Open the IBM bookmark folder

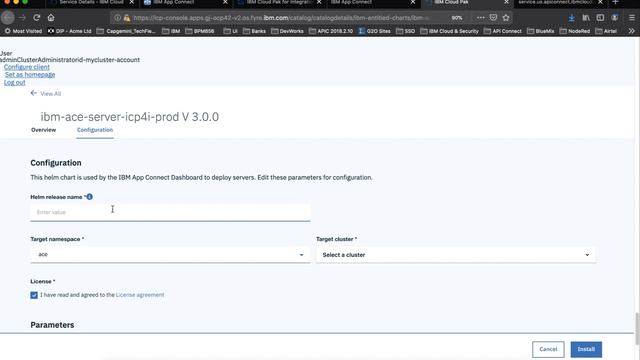pyautogui.click(x=171, y=31)
